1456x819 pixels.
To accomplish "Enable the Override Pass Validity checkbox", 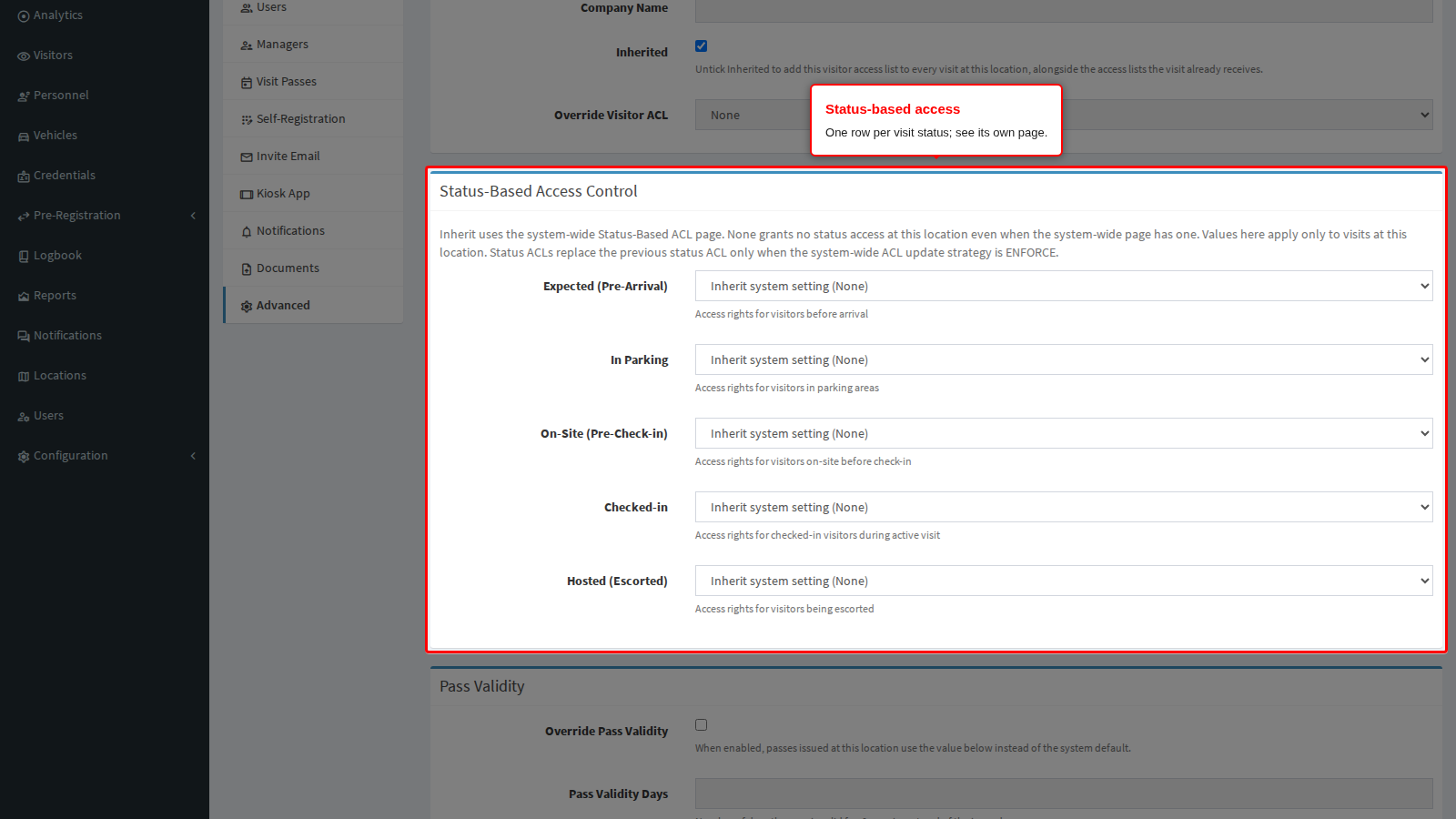I will [x=701, y=725].
